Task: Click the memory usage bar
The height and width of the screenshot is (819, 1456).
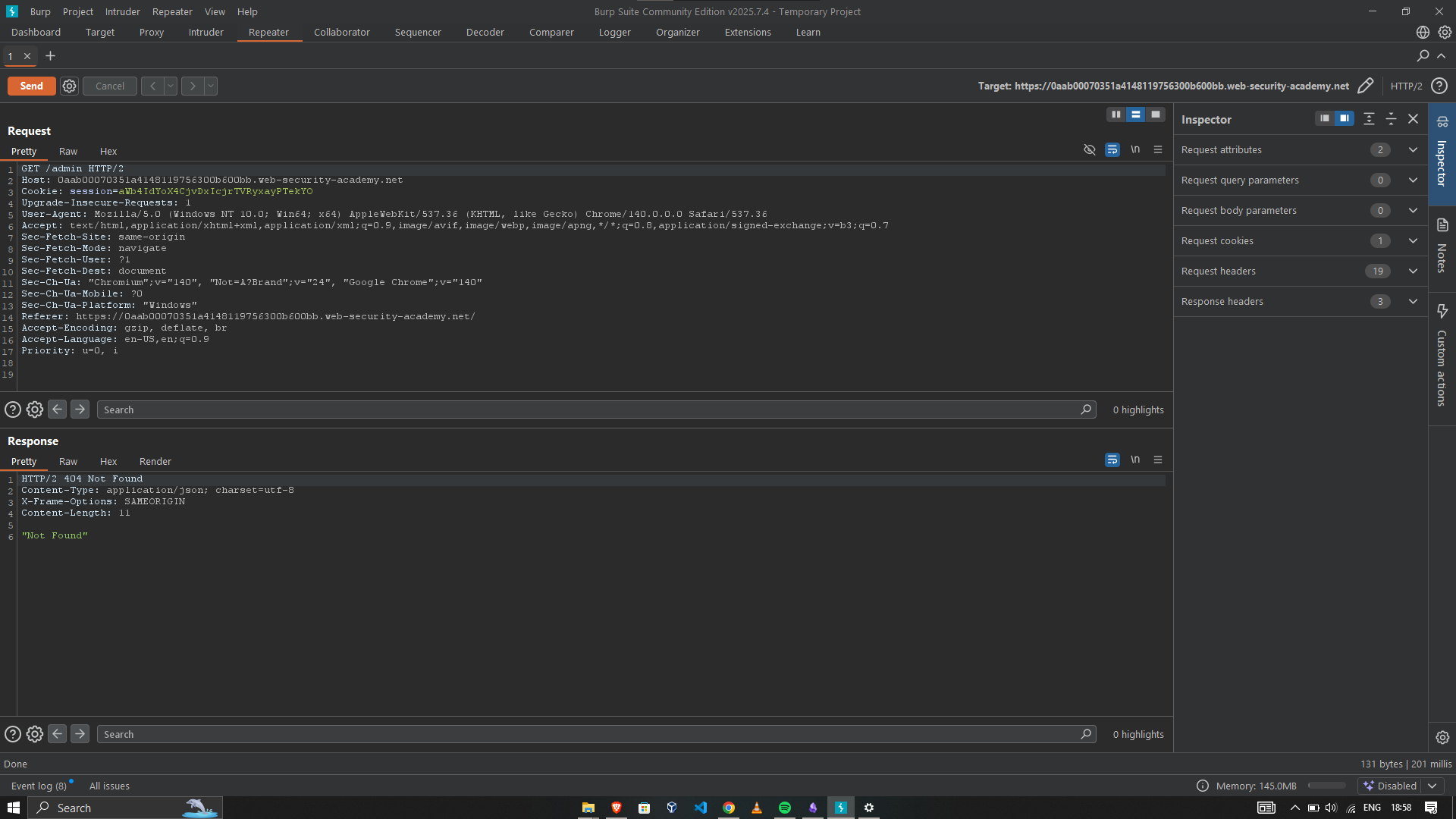Action: (1326, 786)
